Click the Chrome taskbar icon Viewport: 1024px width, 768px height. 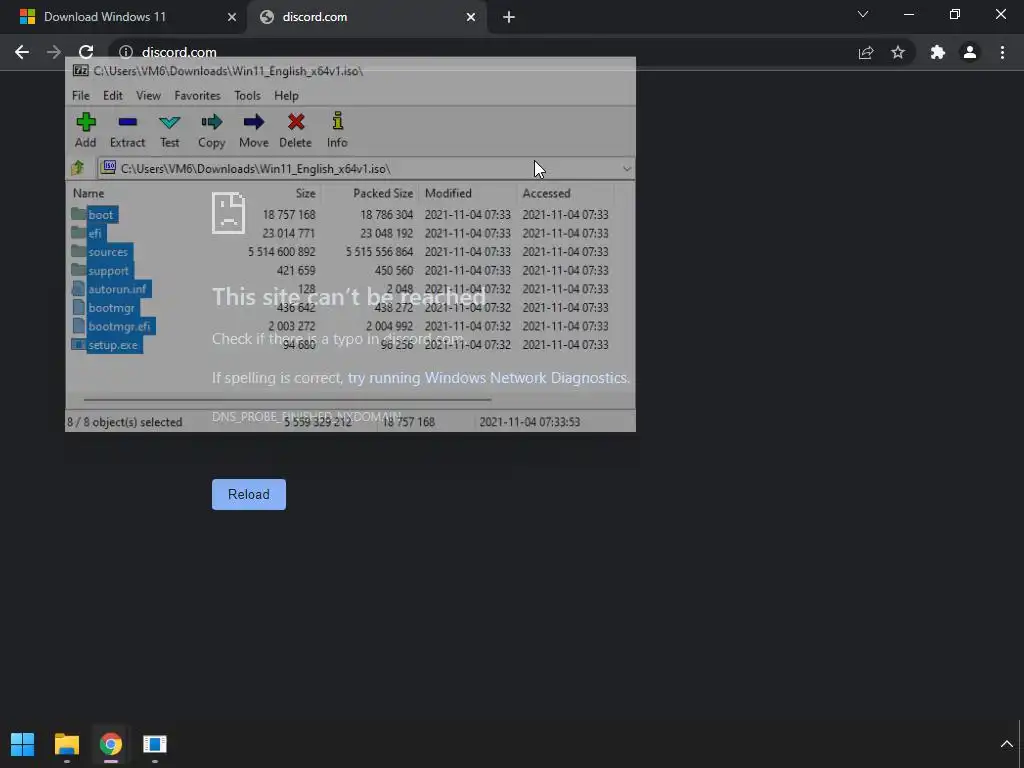[110, 744]
